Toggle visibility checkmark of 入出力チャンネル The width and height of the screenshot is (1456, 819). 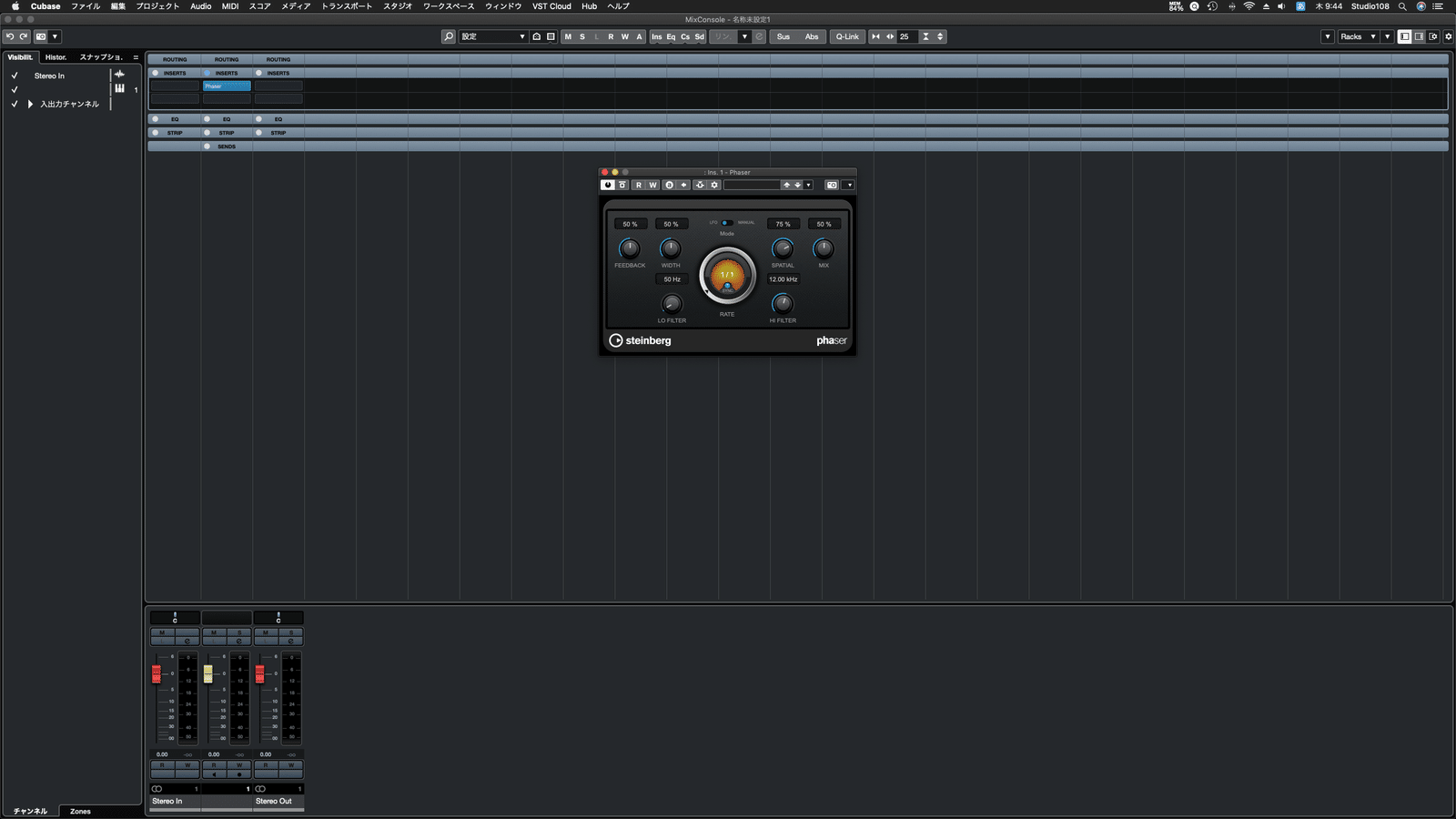coord(15,104)
